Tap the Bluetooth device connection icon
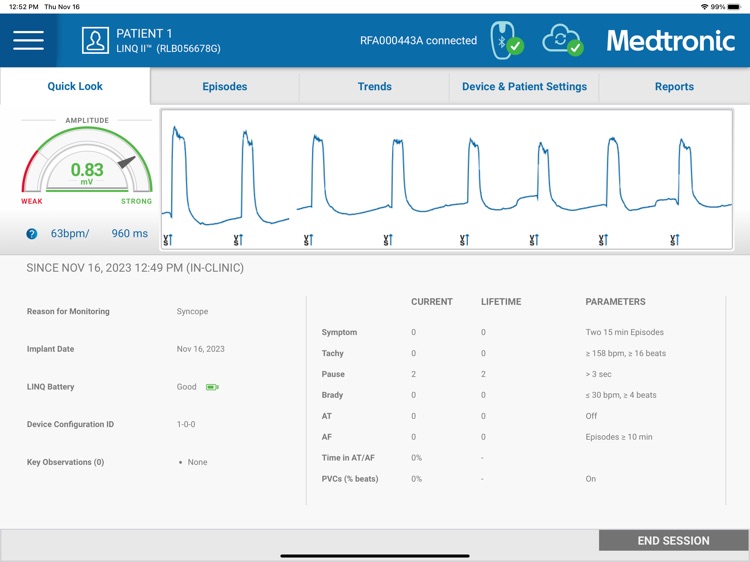 tap(507, 40)
